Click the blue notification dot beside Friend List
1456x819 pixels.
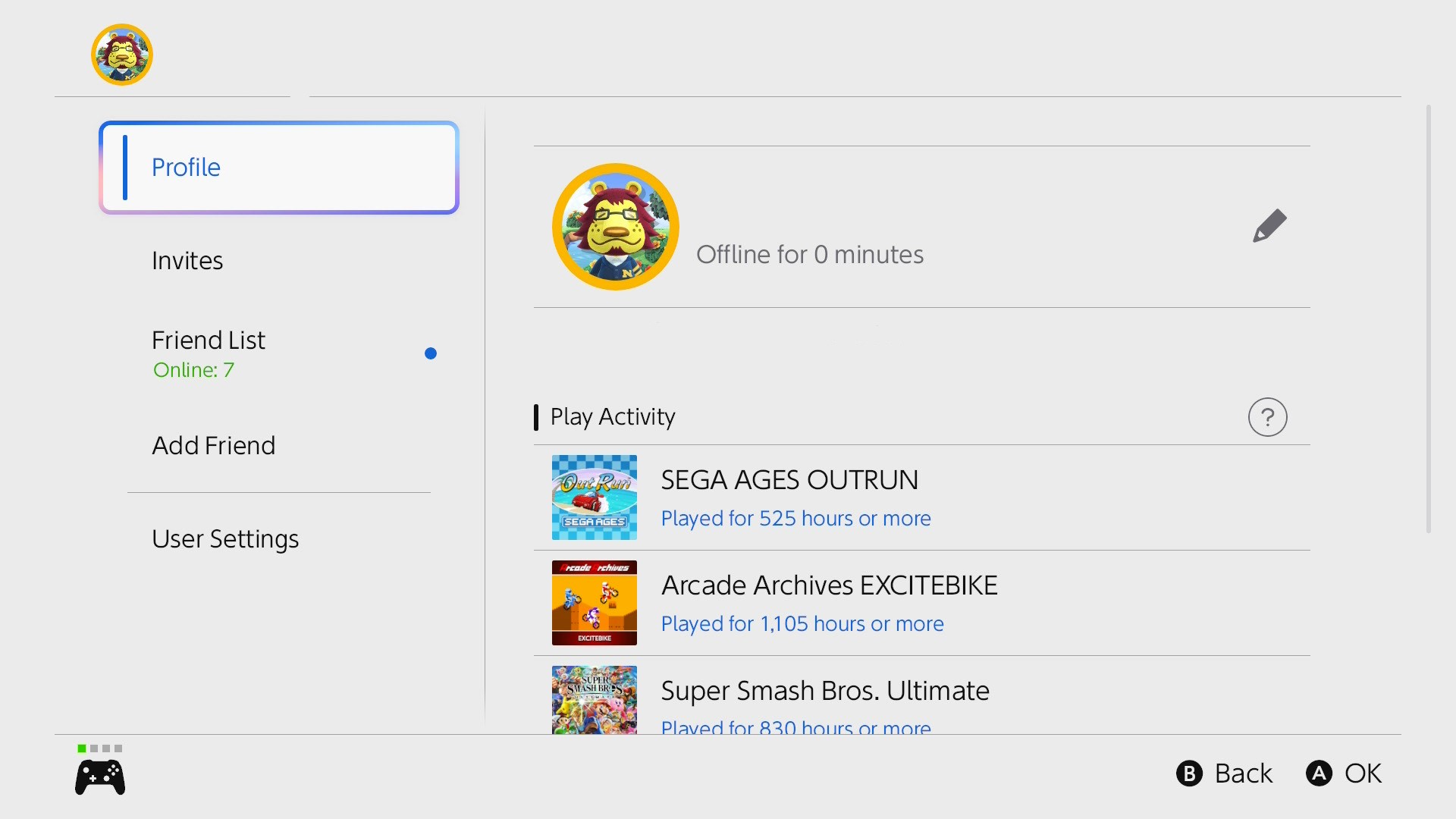[x=431, y=353]
